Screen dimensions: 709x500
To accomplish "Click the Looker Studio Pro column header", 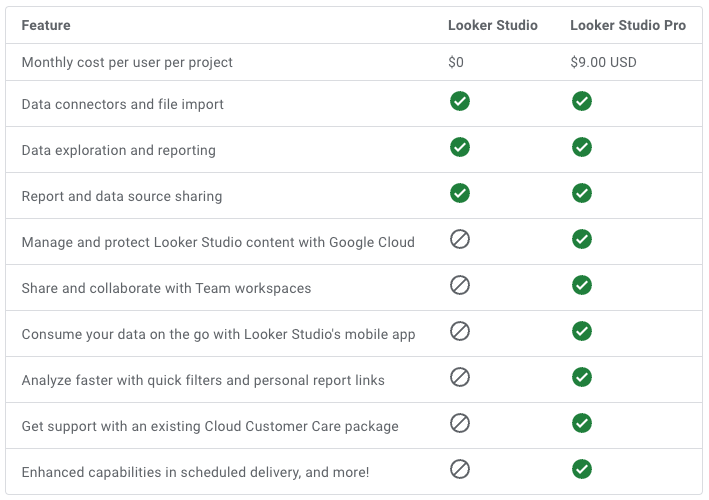I will (x=628, y=25).
